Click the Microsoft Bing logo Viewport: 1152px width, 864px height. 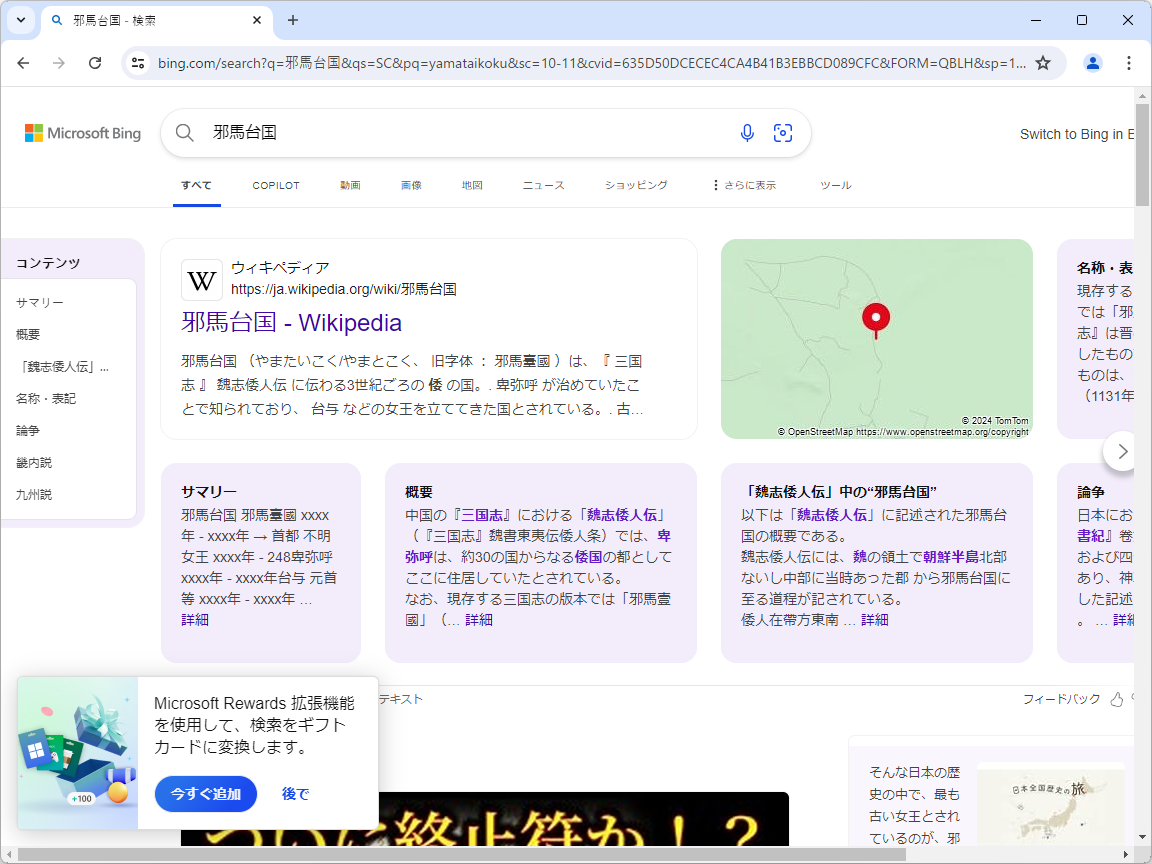click(82, 132)
